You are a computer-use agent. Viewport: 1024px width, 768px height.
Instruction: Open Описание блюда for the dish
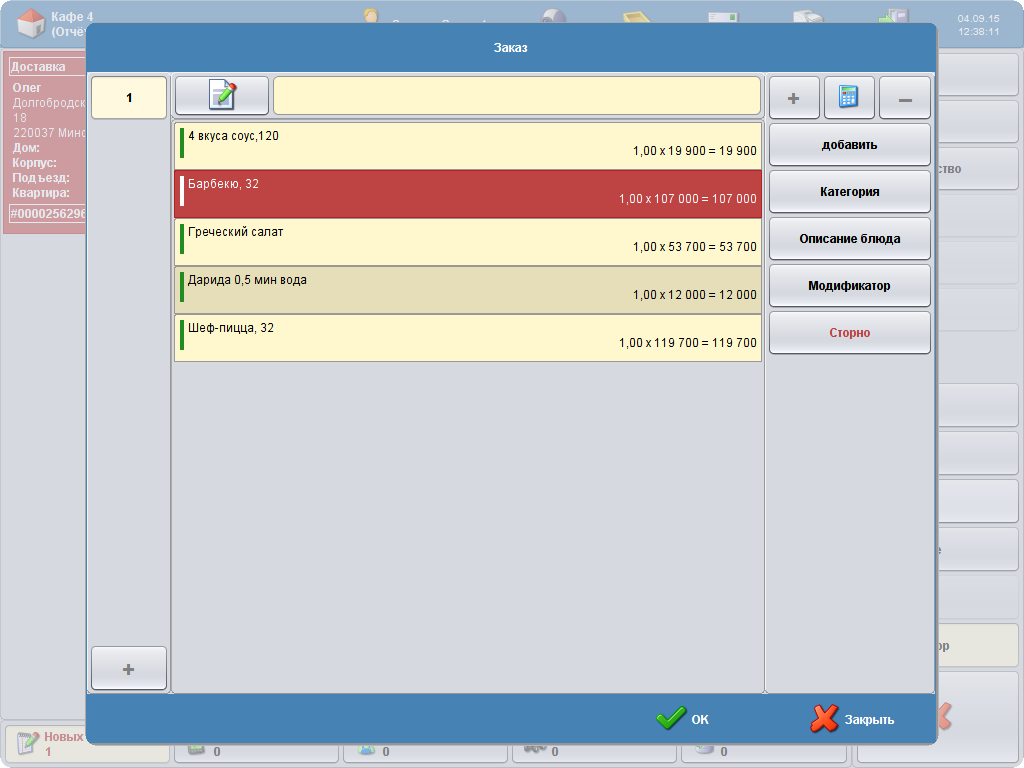(849, 238)
